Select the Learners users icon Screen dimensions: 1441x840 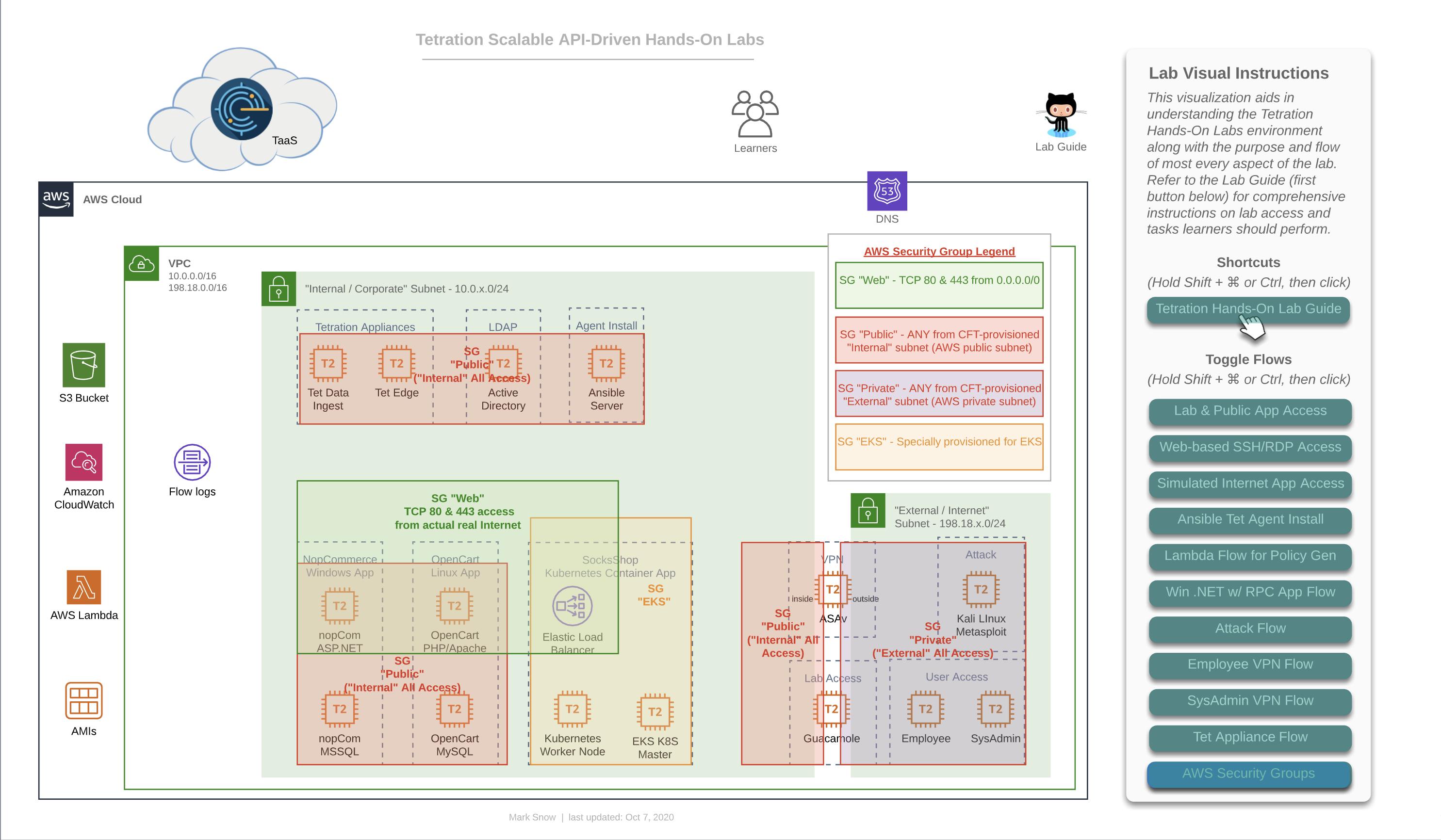[x=755, y=113]
